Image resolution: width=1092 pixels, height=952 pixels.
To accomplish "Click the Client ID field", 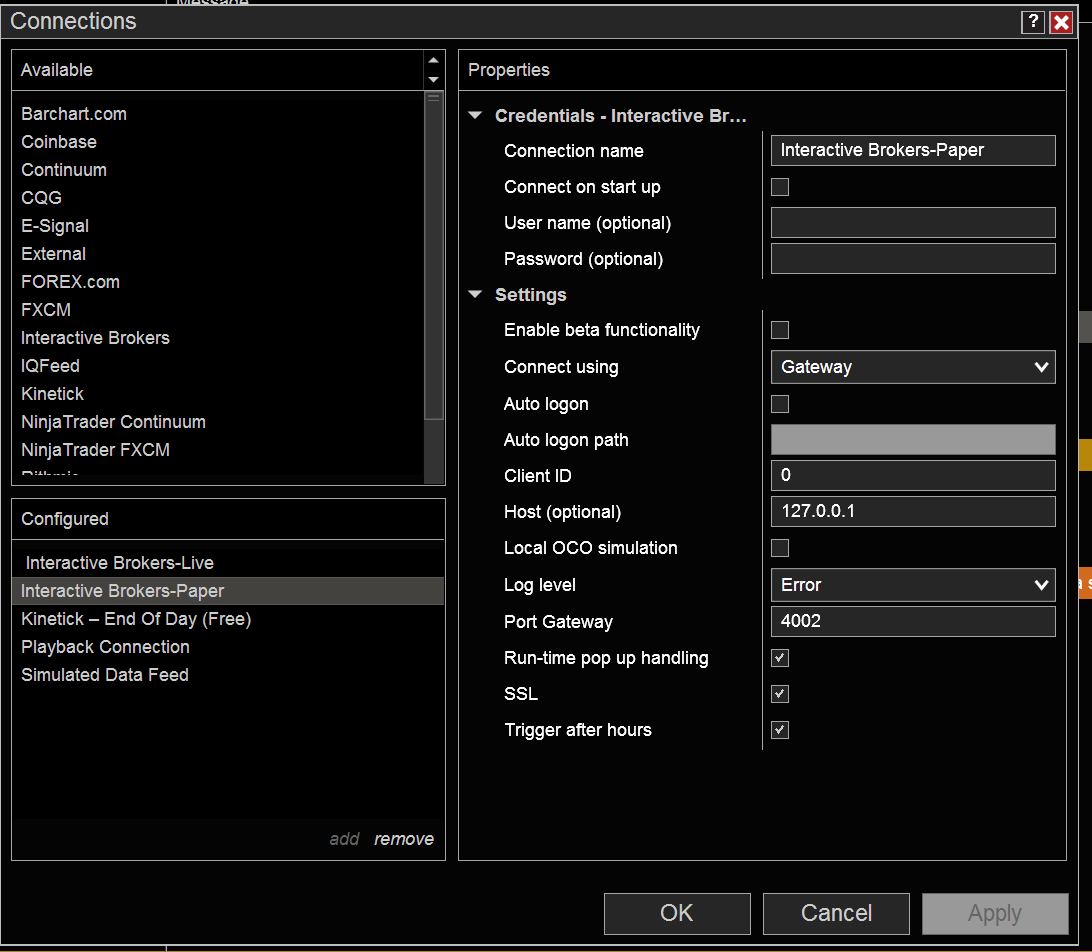I will pos(913,476).
